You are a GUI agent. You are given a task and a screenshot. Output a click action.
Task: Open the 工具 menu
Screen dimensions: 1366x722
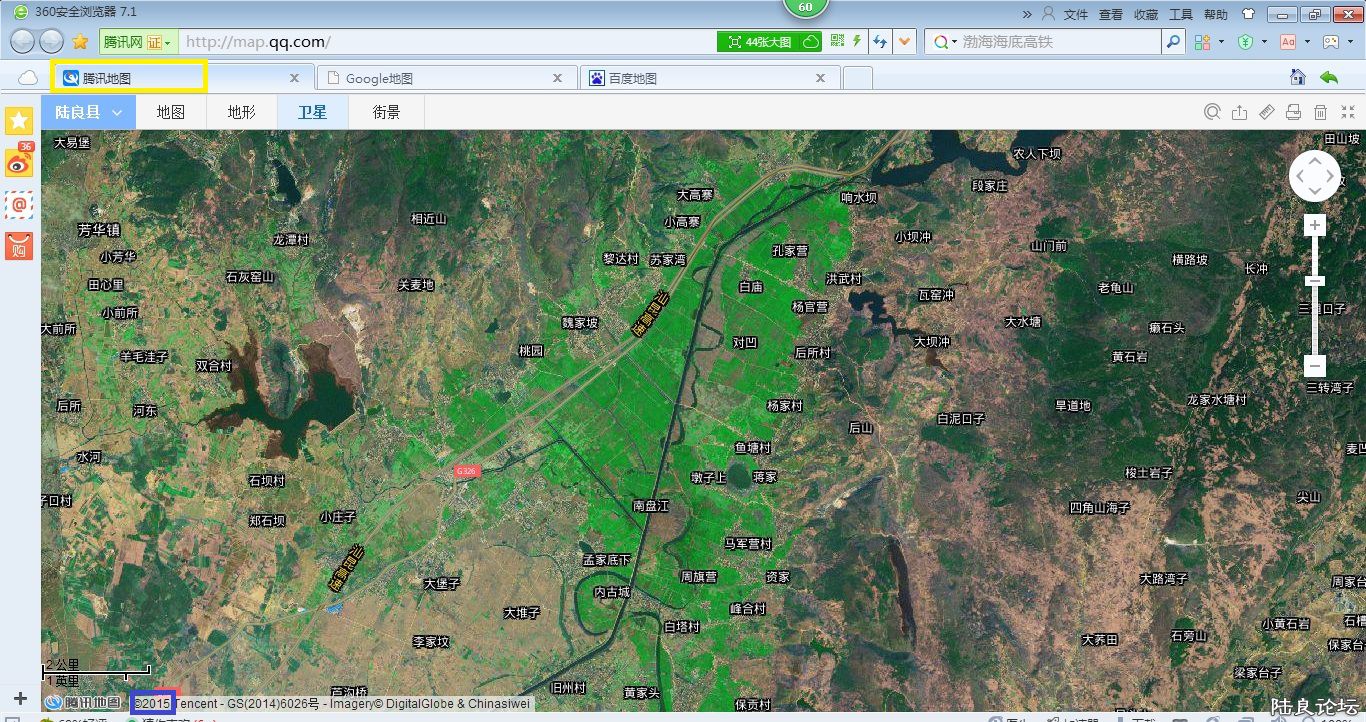click(1181, 14)
